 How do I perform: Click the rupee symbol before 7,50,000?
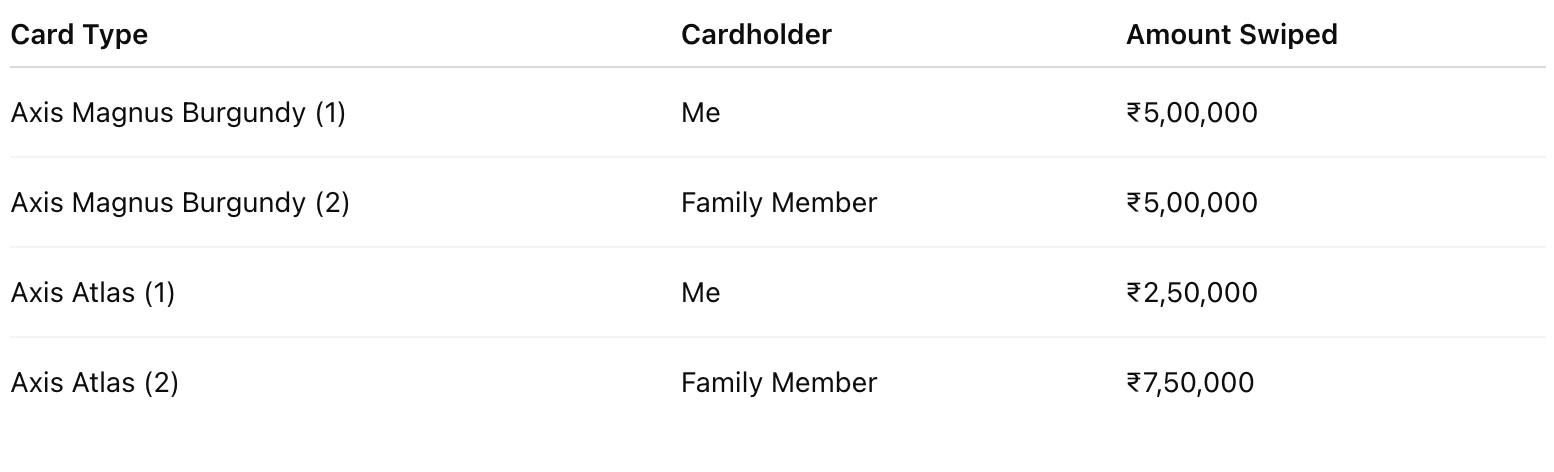[x=1134, y=383]
